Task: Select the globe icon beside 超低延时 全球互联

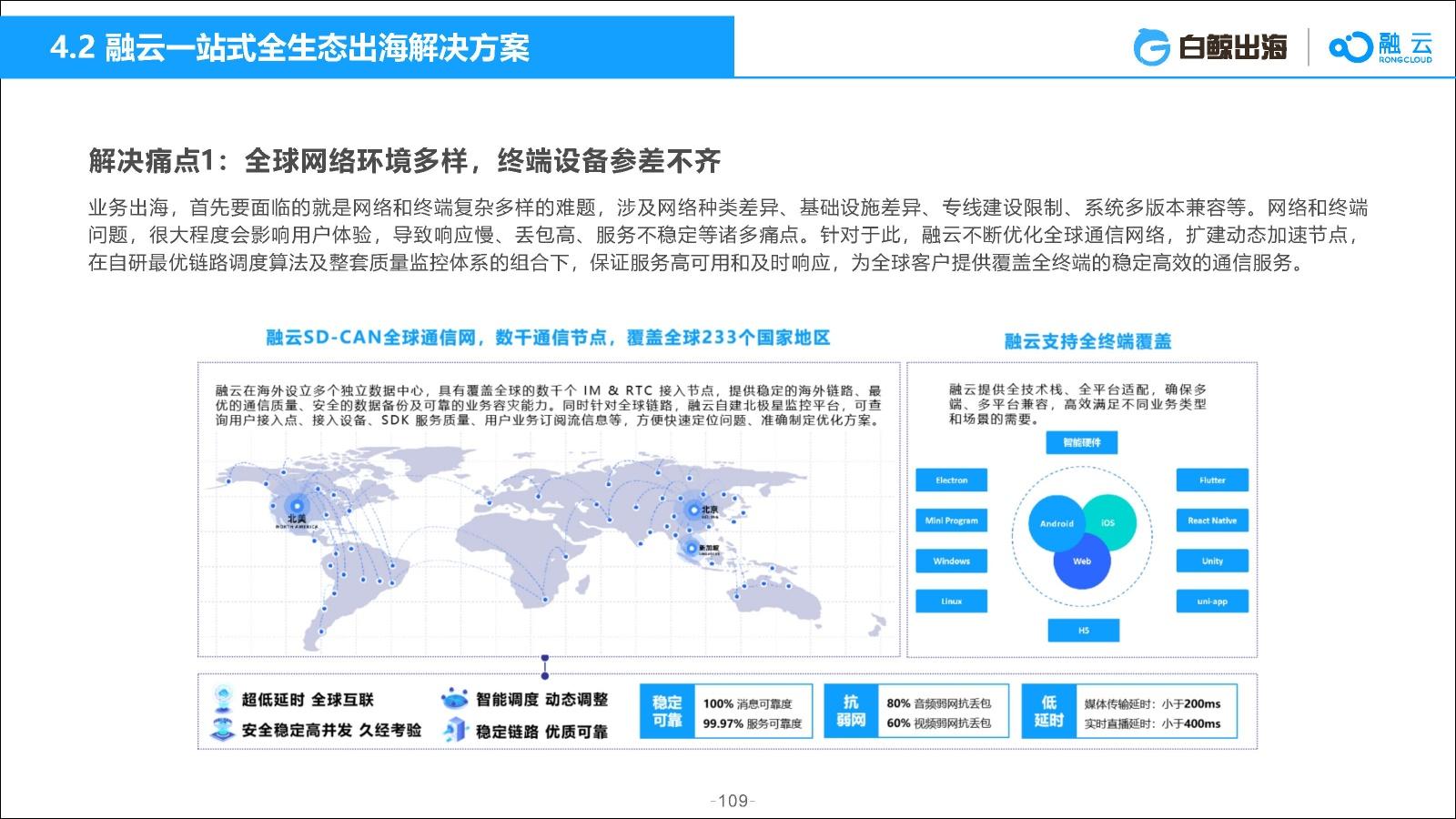Action: point(223,699)
